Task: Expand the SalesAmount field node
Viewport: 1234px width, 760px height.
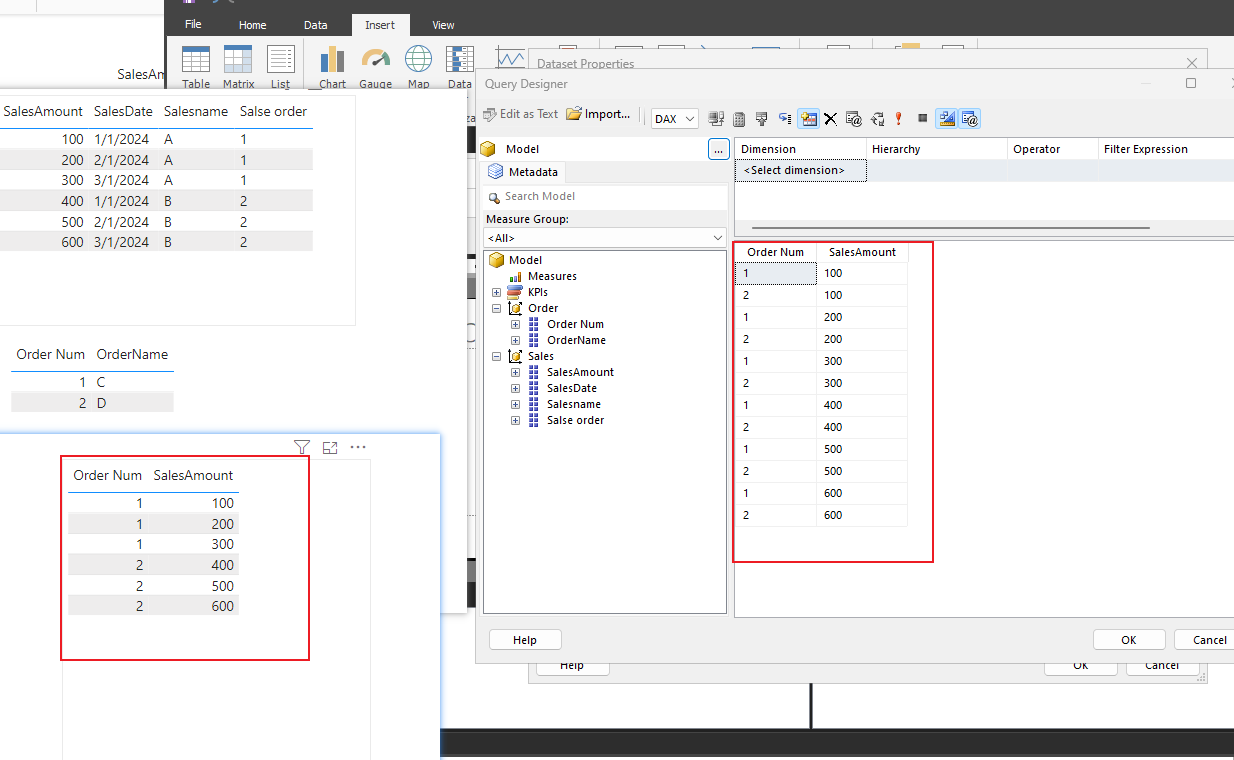Action: point(516,372)
